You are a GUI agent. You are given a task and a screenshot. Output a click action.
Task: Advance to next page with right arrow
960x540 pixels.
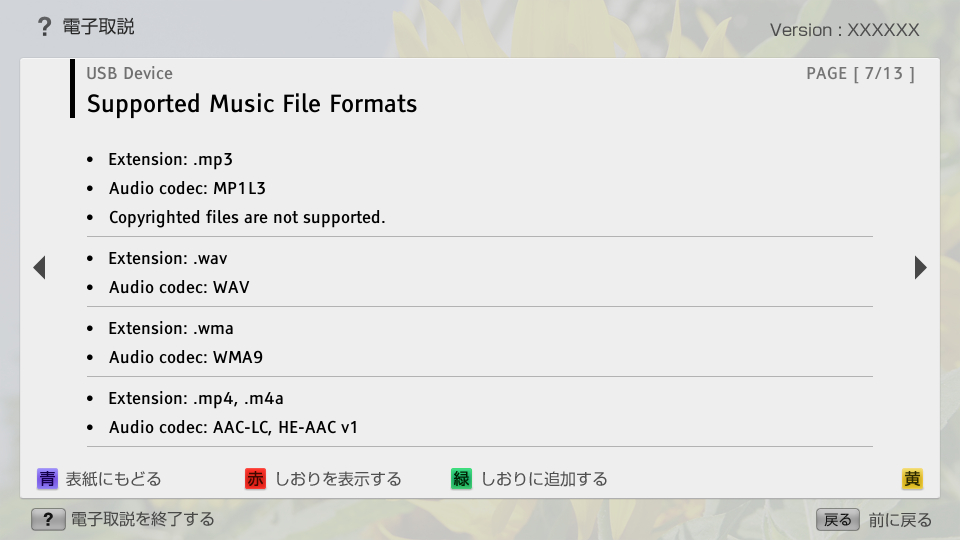tap(920, 268)
